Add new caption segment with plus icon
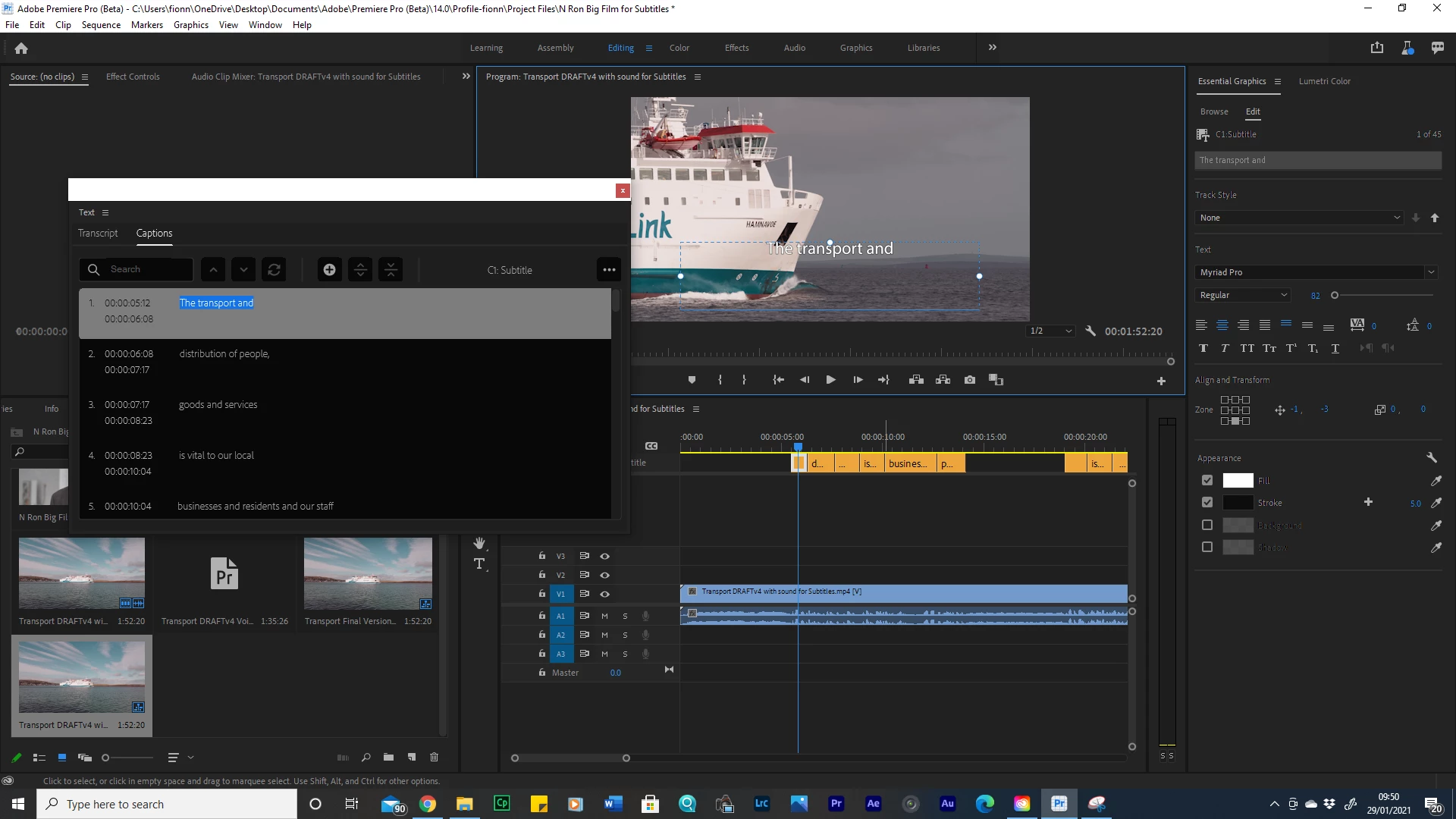1456x819 pixels. pyautogui.click(x=329, y=270)
